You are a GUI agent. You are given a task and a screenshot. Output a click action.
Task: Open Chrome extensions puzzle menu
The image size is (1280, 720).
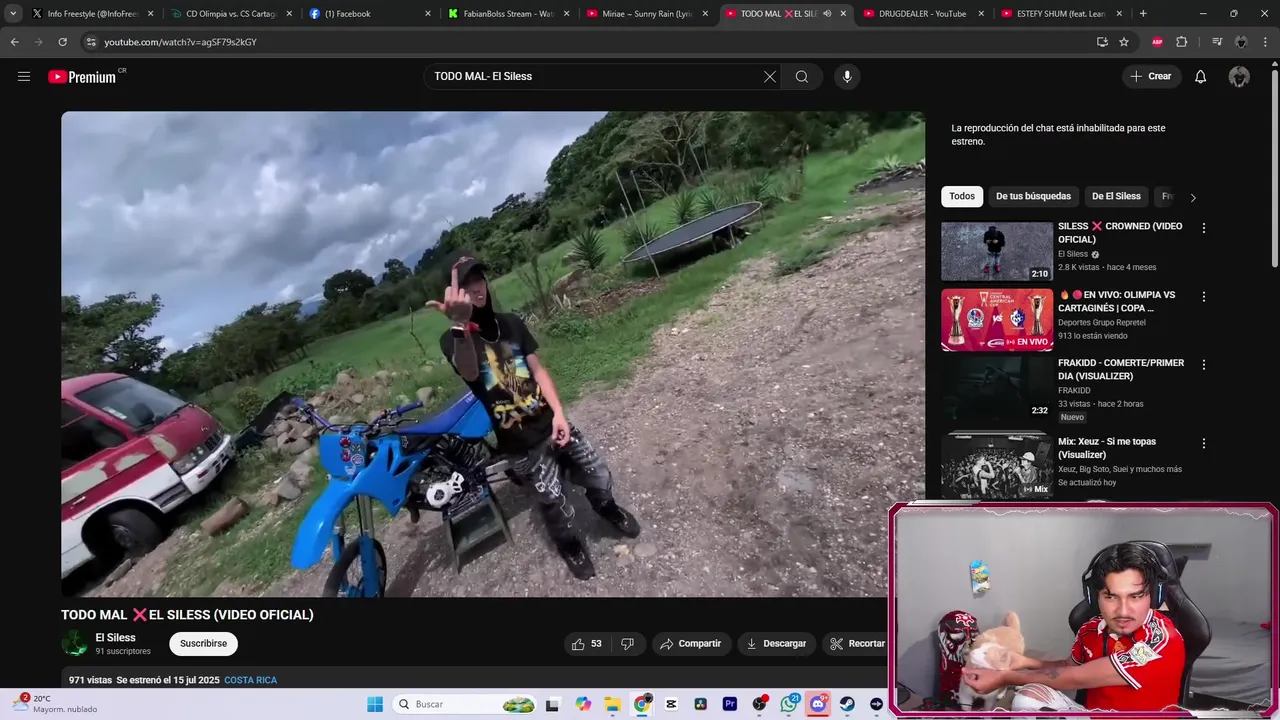[x=1182, y=42]
